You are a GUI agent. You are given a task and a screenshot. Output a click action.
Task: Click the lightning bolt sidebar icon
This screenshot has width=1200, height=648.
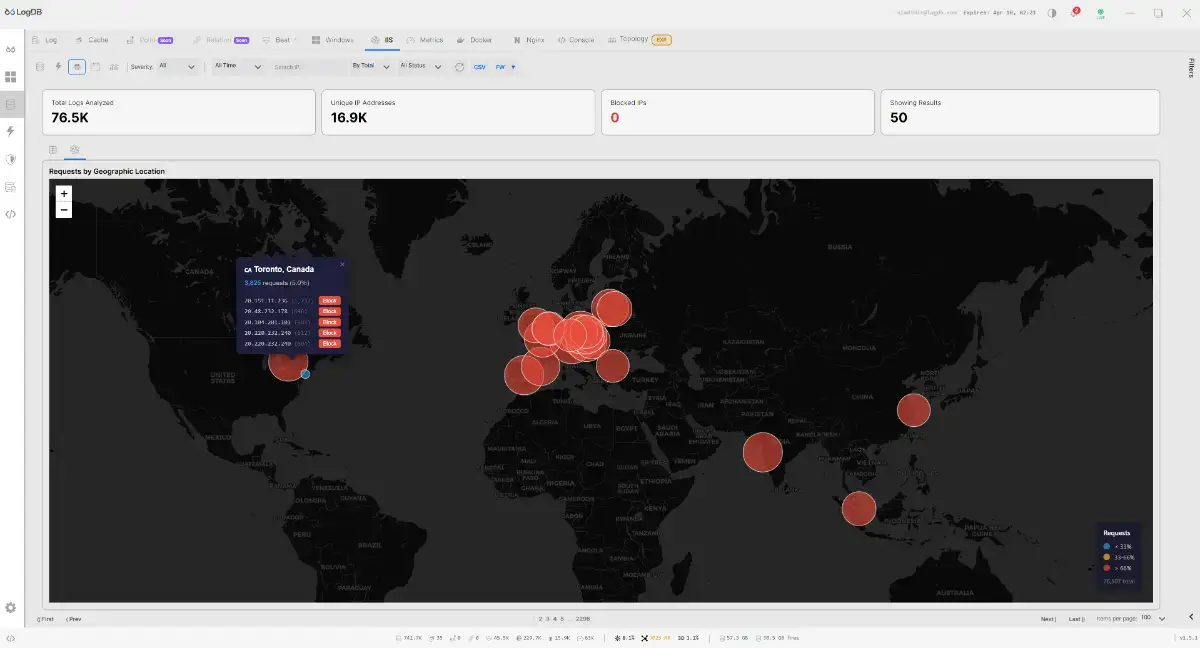pyautogui.click(x=11, y=131)
